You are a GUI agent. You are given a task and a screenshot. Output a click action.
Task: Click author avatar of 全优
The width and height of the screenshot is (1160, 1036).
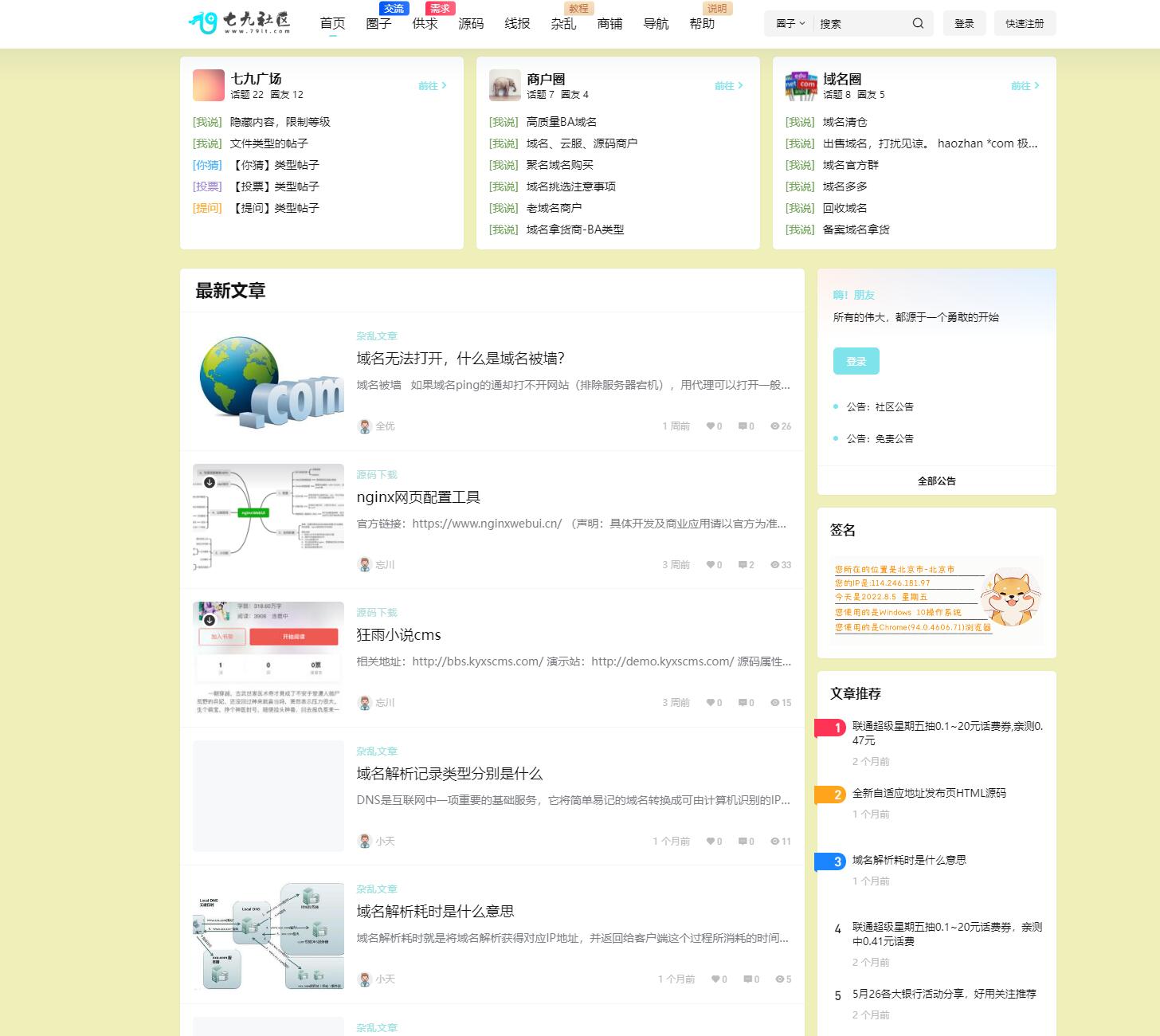pos(365,426)
